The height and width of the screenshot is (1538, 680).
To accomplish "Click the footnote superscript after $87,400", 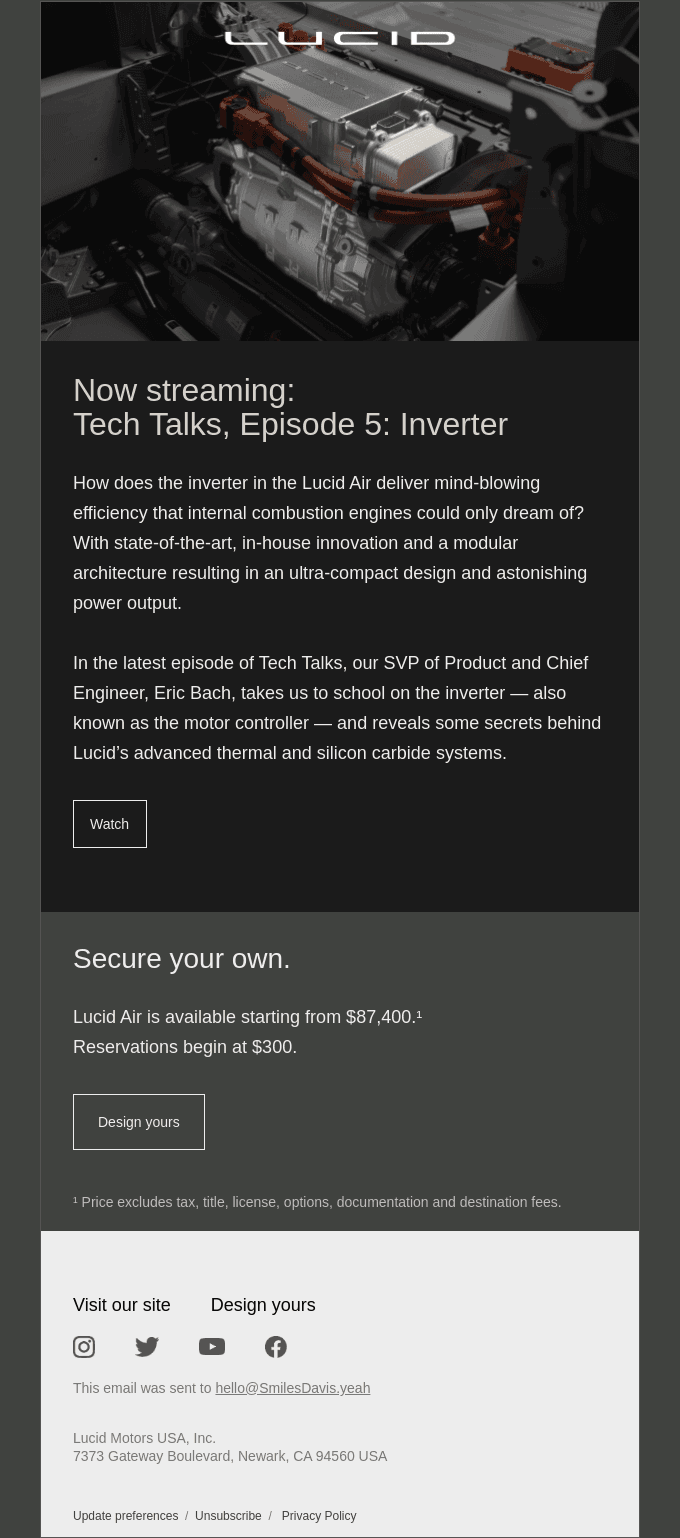I will click(419, 1014).
